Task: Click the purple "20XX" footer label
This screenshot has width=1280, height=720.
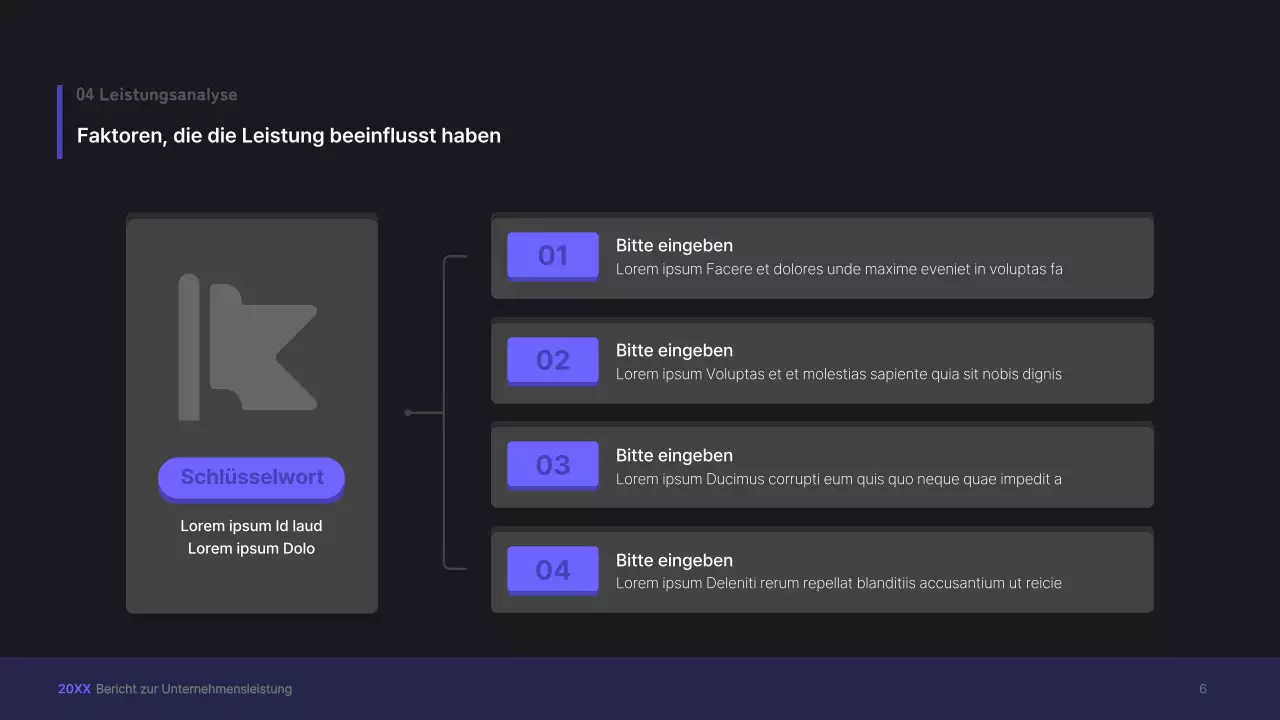Action: [74, 689]
